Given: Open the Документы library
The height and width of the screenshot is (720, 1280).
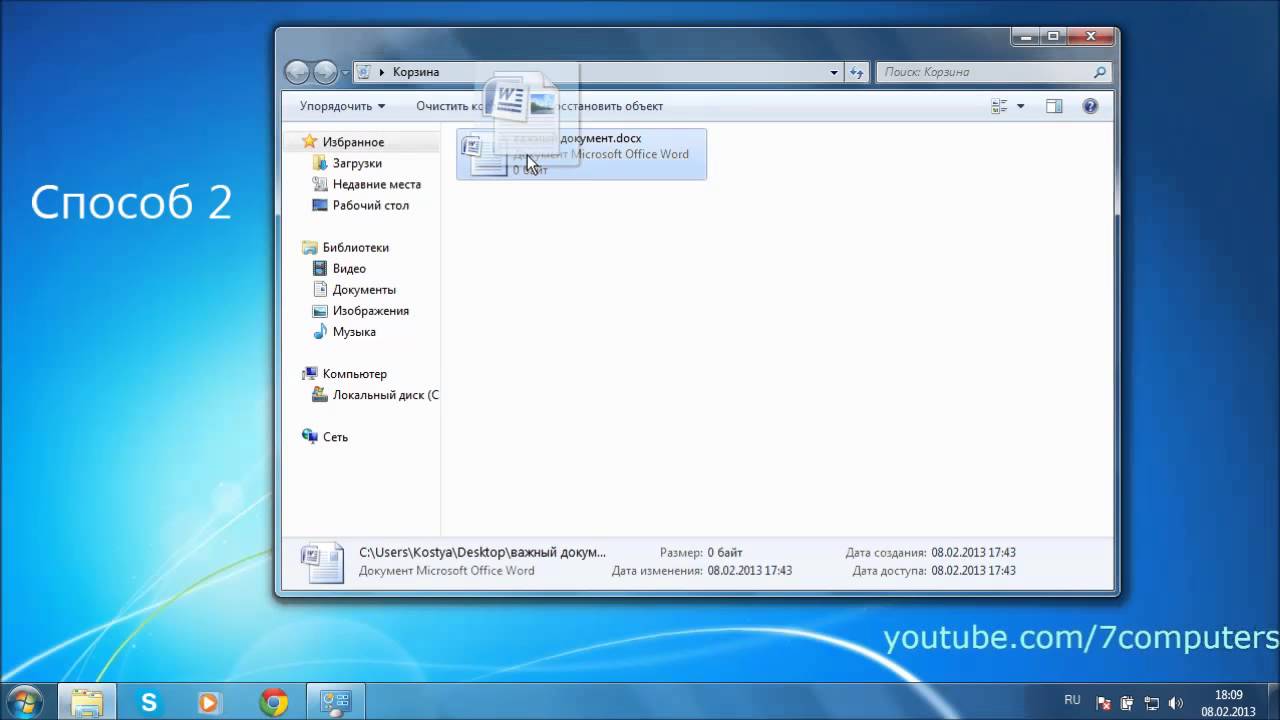Looking at the screenshot, I should point(364,289).
